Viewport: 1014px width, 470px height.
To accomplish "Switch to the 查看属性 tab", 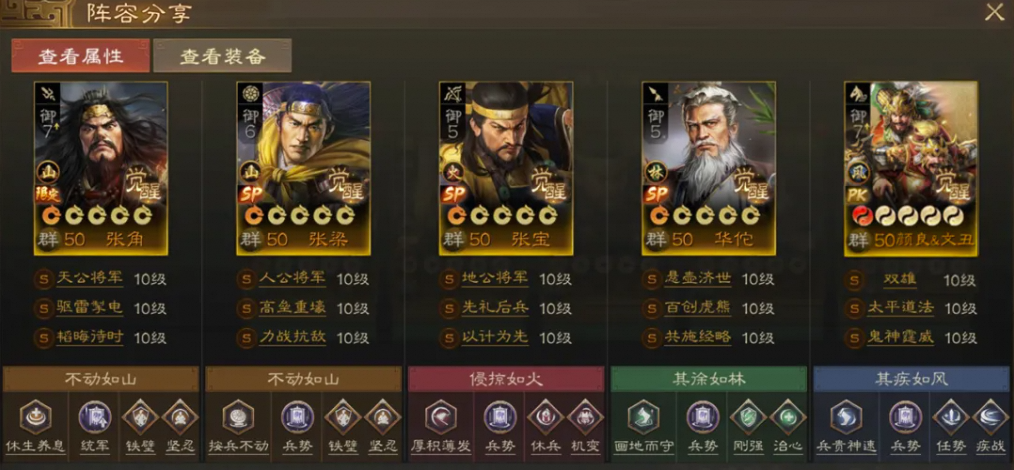I will coord(81,56).
